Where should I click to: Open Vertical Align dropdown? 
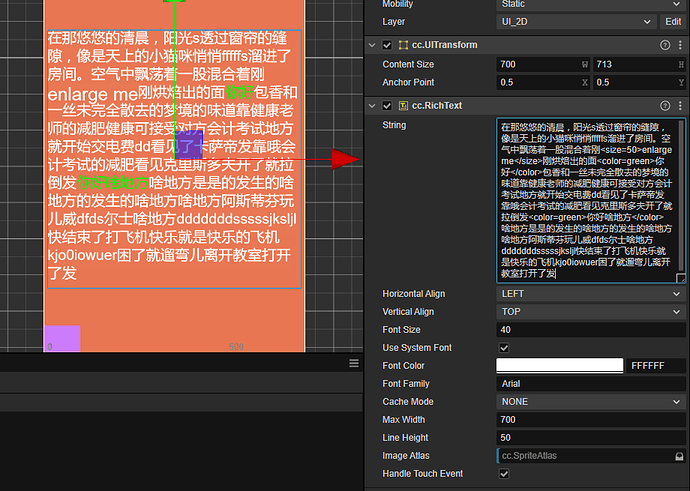pos(591,312)
